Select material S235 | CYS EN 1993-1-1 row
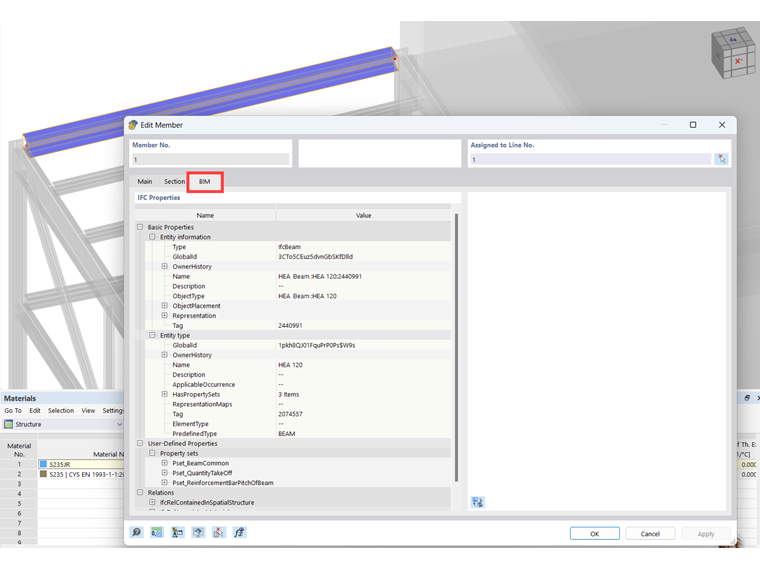The image size is (760, 570). tap(81, 474)
